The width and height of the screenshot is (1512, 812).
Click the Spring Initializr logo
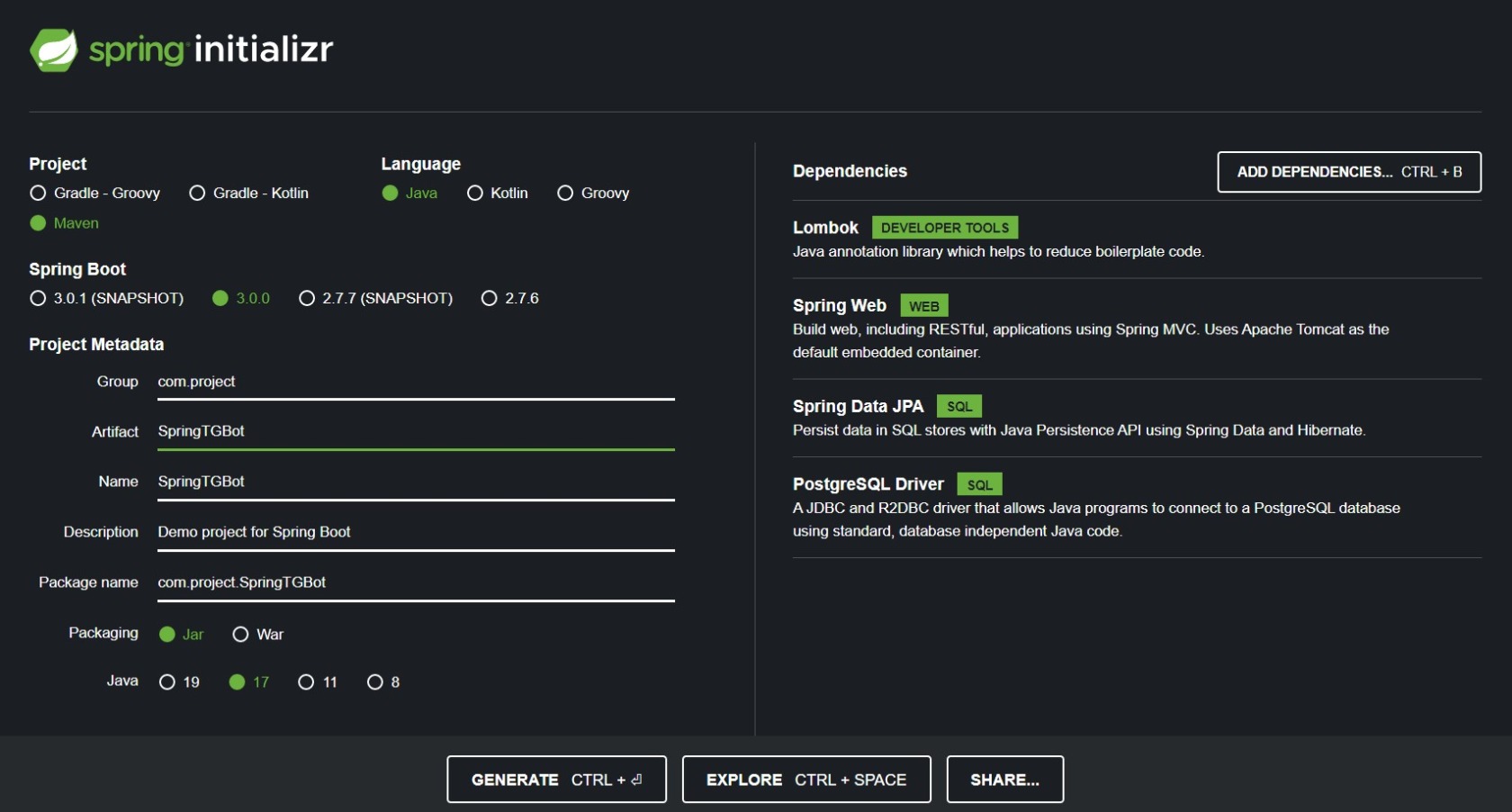(x=181, y=50)
